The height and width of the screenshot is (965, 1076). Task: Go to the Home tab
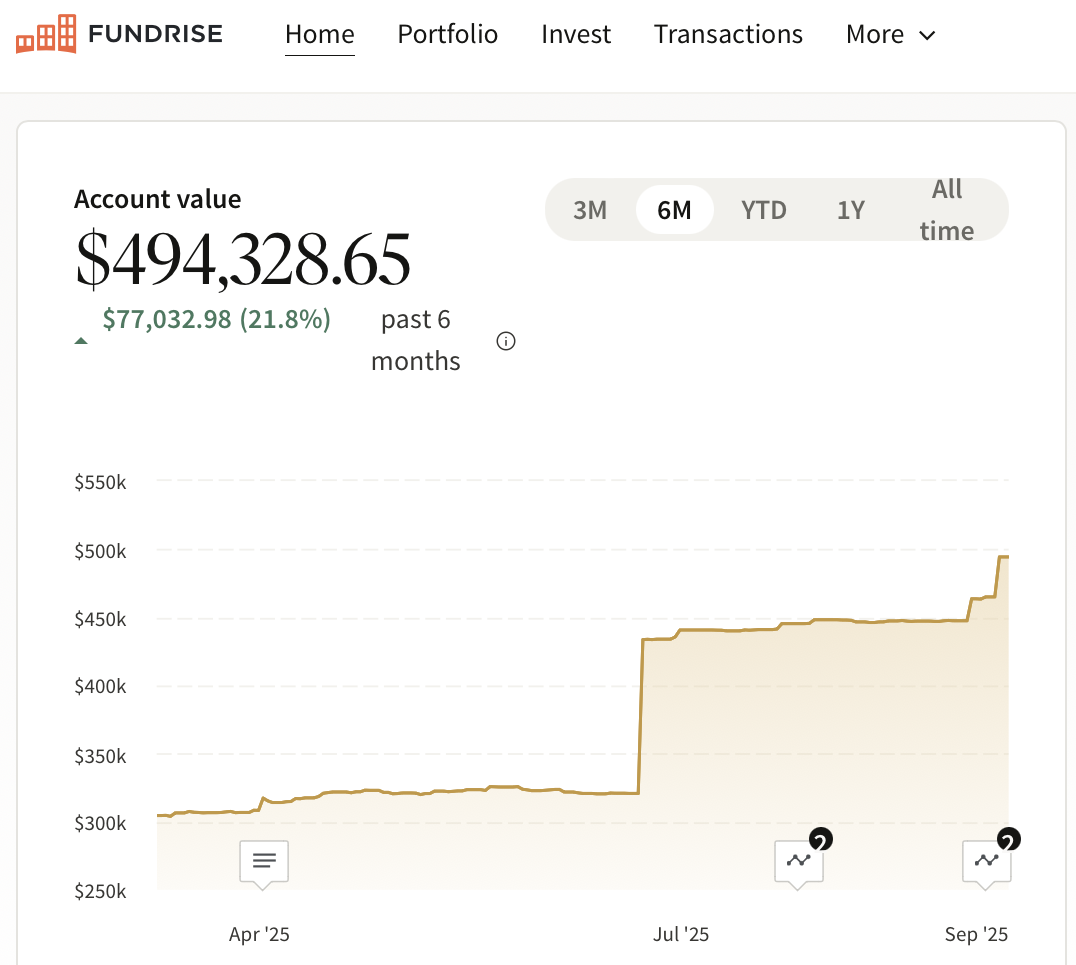pyautogui.click(x=320, y=35)
